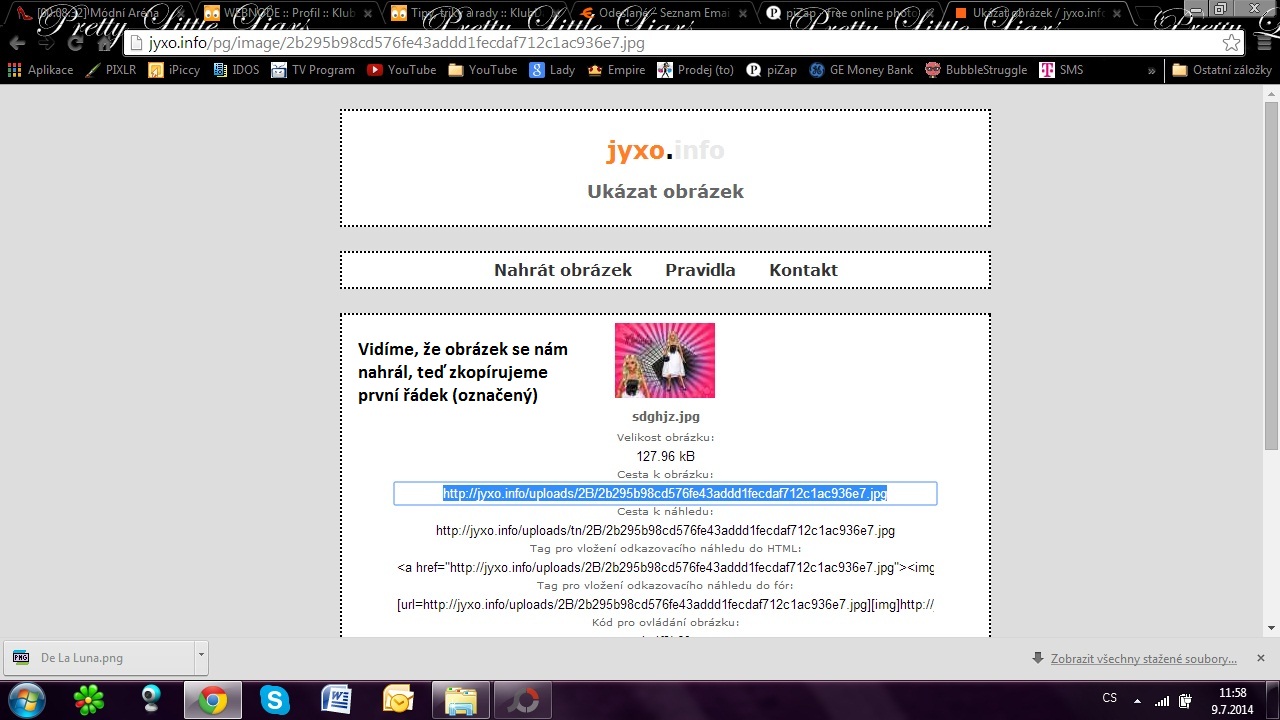The height and width of the screenshot is (720, 1280).
Task: Open ICQ flower icon in taskbar
Action: coord(90,699)
